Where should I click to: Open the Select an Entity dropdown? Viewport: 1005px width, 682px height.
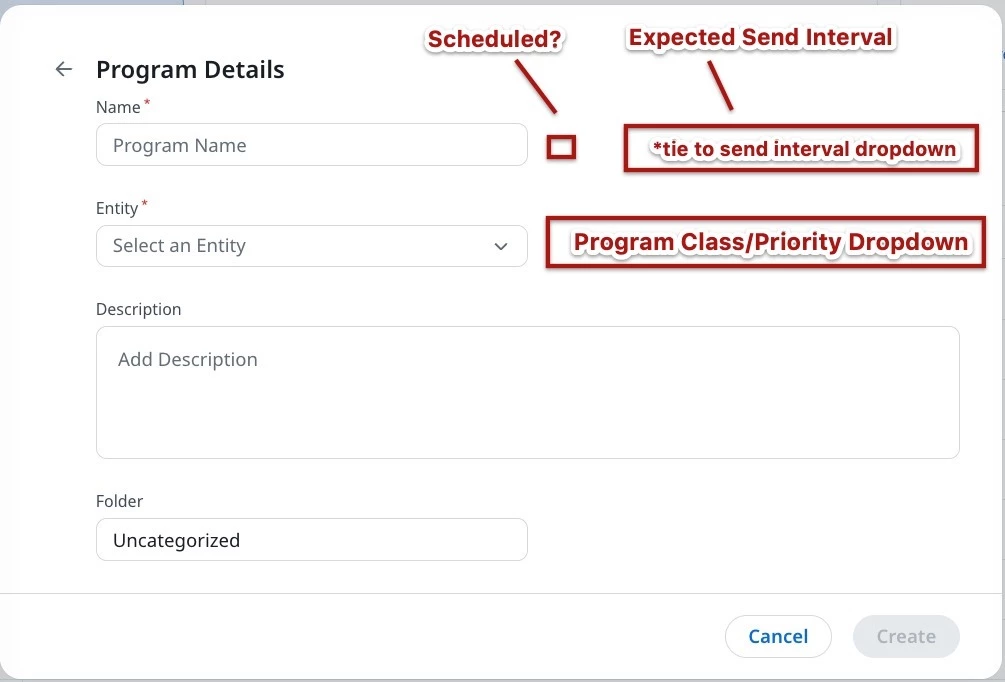[x=311, y=245]
